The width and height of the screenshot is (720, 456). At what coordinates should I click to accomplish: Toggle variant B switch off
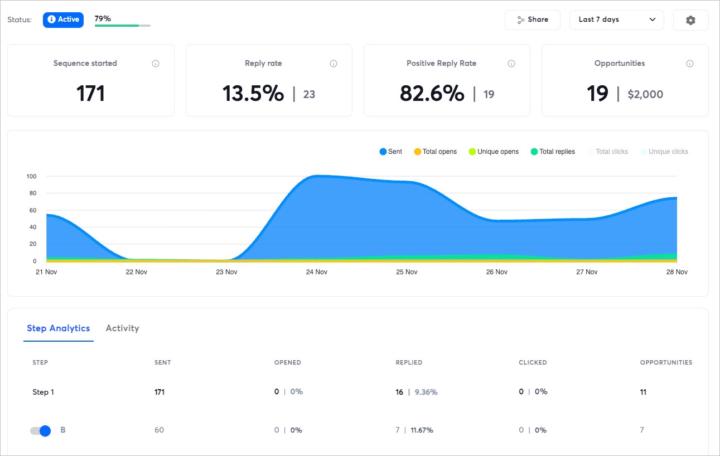coord(40,430)
